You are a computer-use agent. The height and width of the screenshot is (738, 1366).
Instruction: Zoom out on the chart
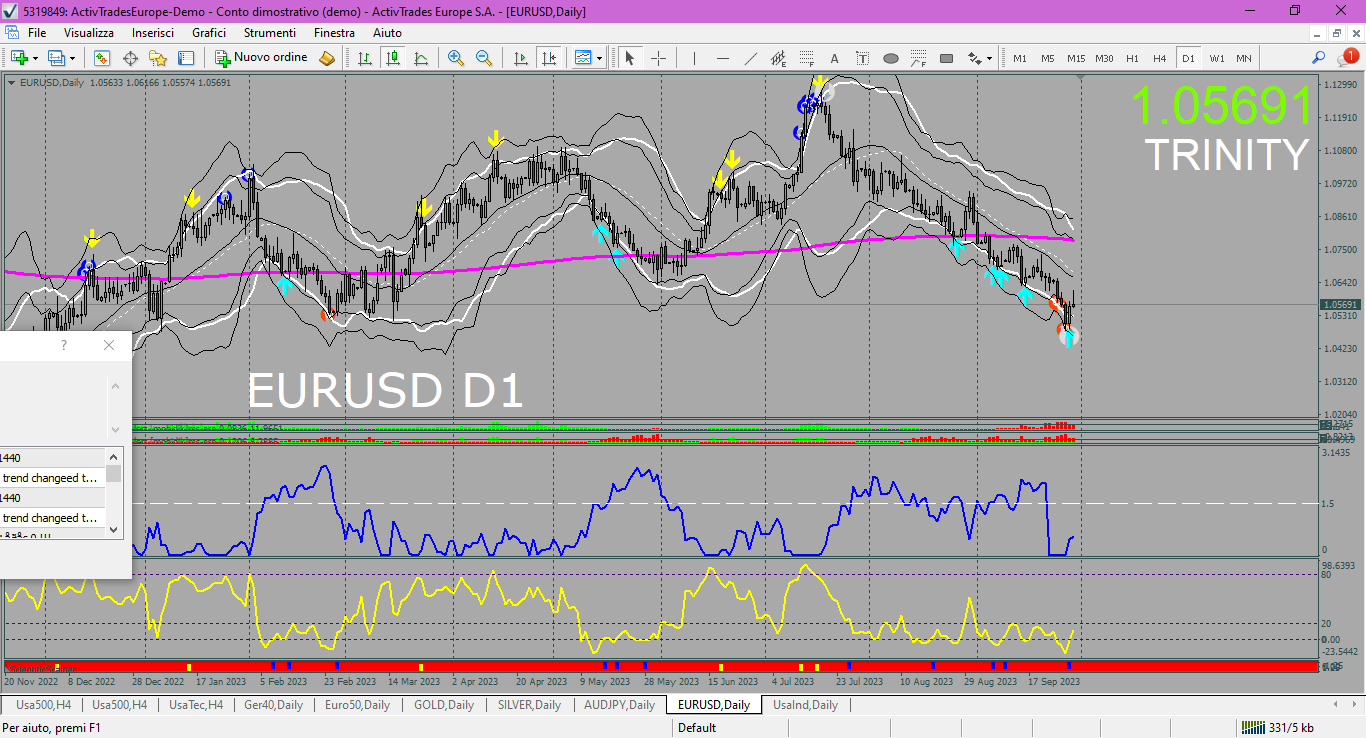pos(484,58)
